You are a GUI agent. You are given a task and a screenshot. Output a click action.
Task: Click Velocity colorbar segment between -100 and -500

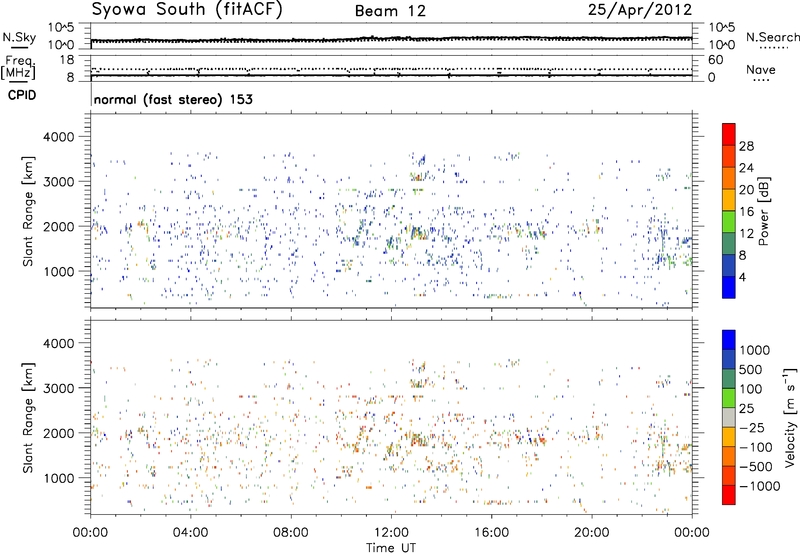coord(729,456)
